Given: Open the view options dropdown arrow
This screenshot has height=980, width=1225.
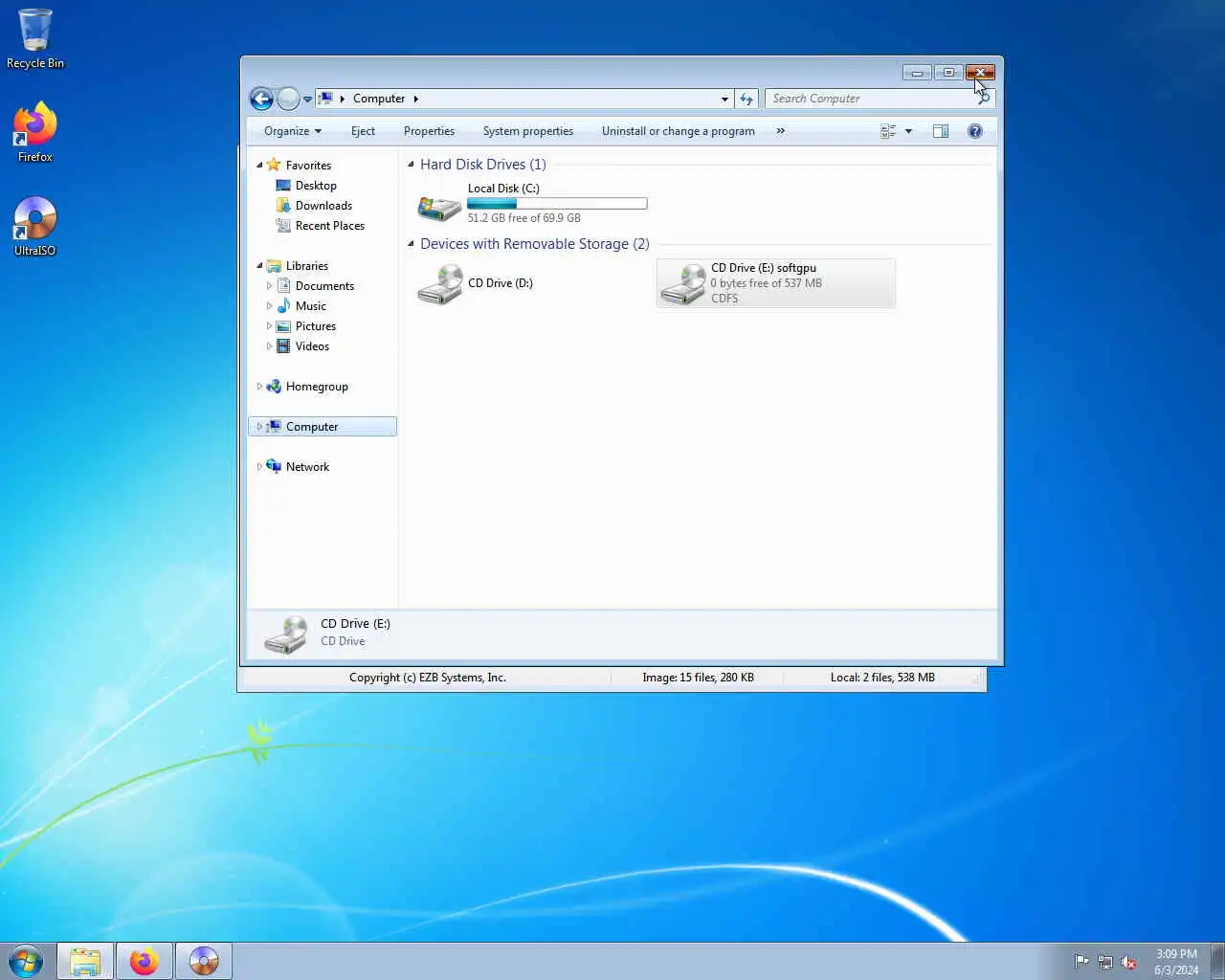Looking at the screenshot, I should [x=909, y=131].
